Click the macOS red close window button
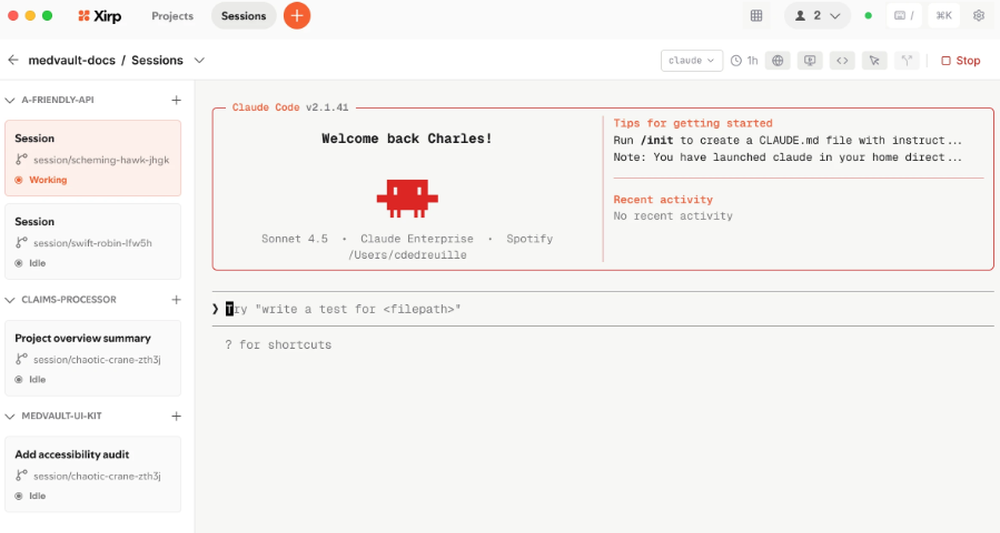Screen dimensions: 1000x533 pyautogui.click(x=13, y=16)
